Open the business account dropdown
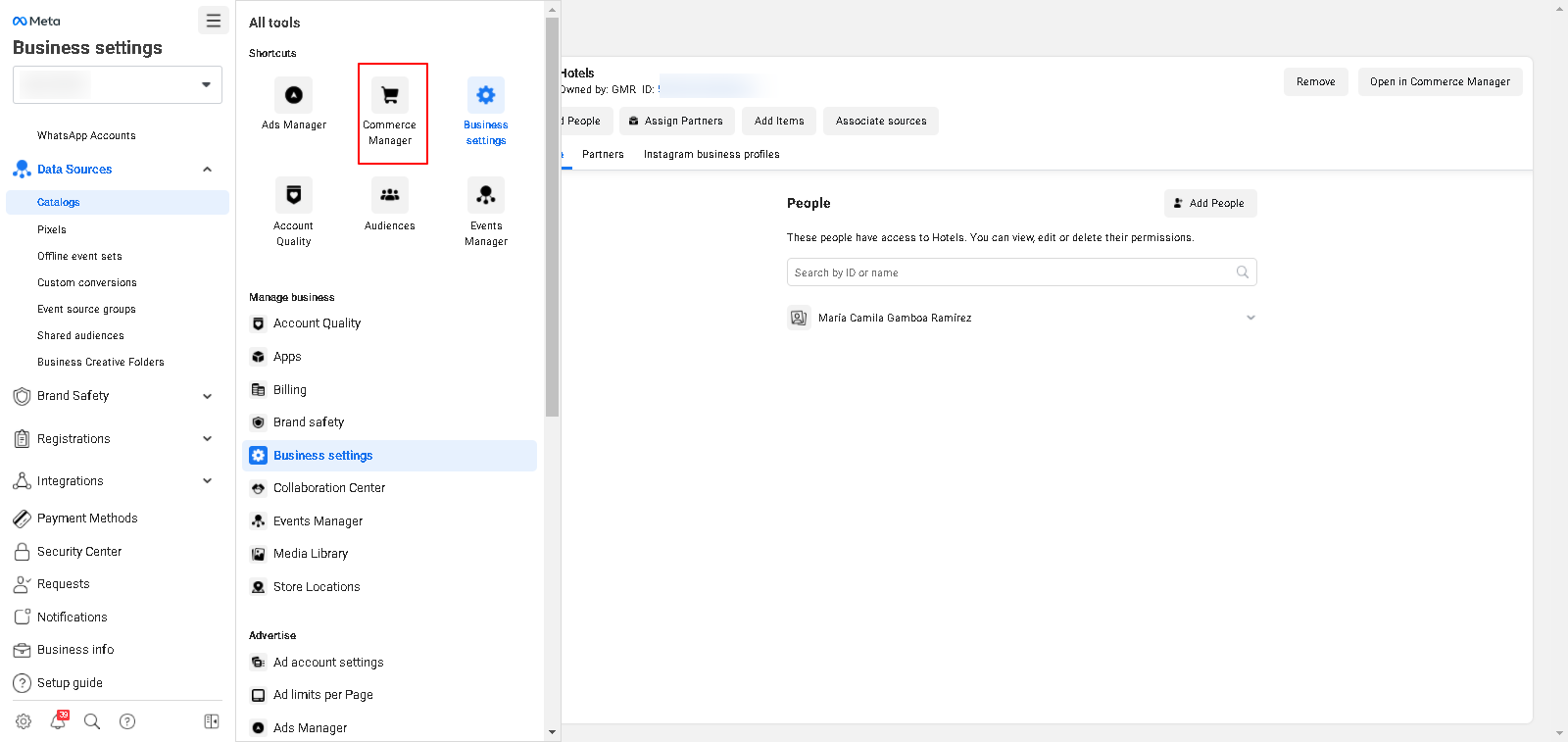Screen dimensions: 1568x742 (x=118, y=84)
